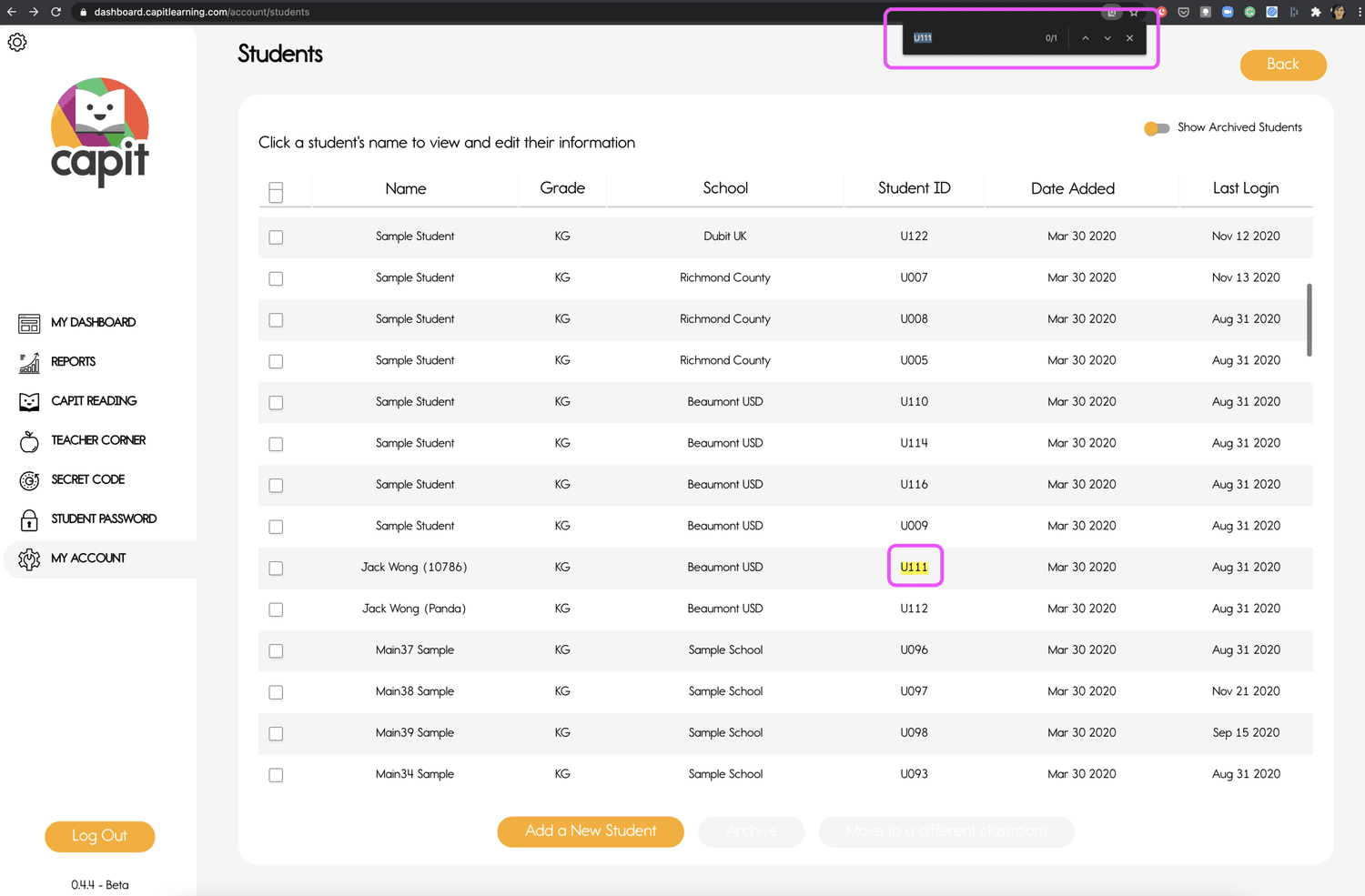Check the box for student U116
The width and height of the screenshot is (1365, 896).
coord(276,486)
